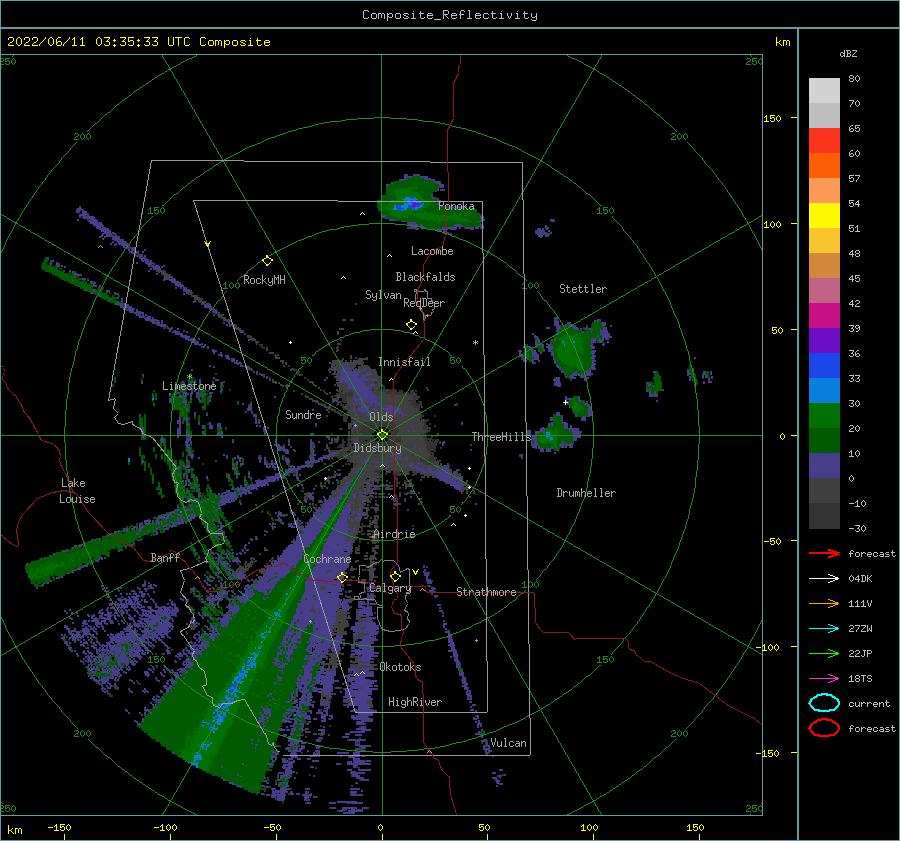Click the ThreeHills label
900x841 pixels.
click(x=502, y=437)
